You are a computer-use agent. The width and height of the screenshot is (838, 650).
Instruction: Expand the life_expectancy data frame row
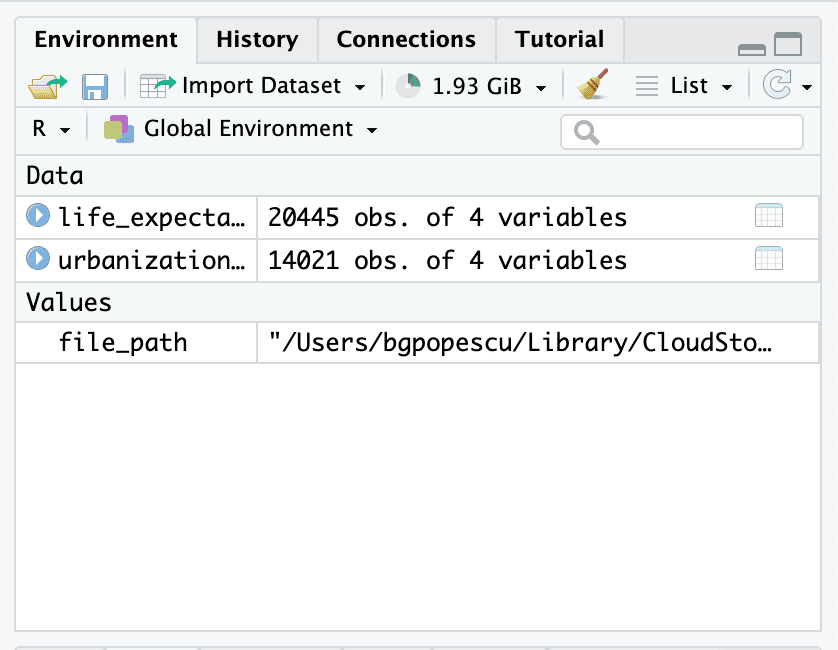[38, 216]
